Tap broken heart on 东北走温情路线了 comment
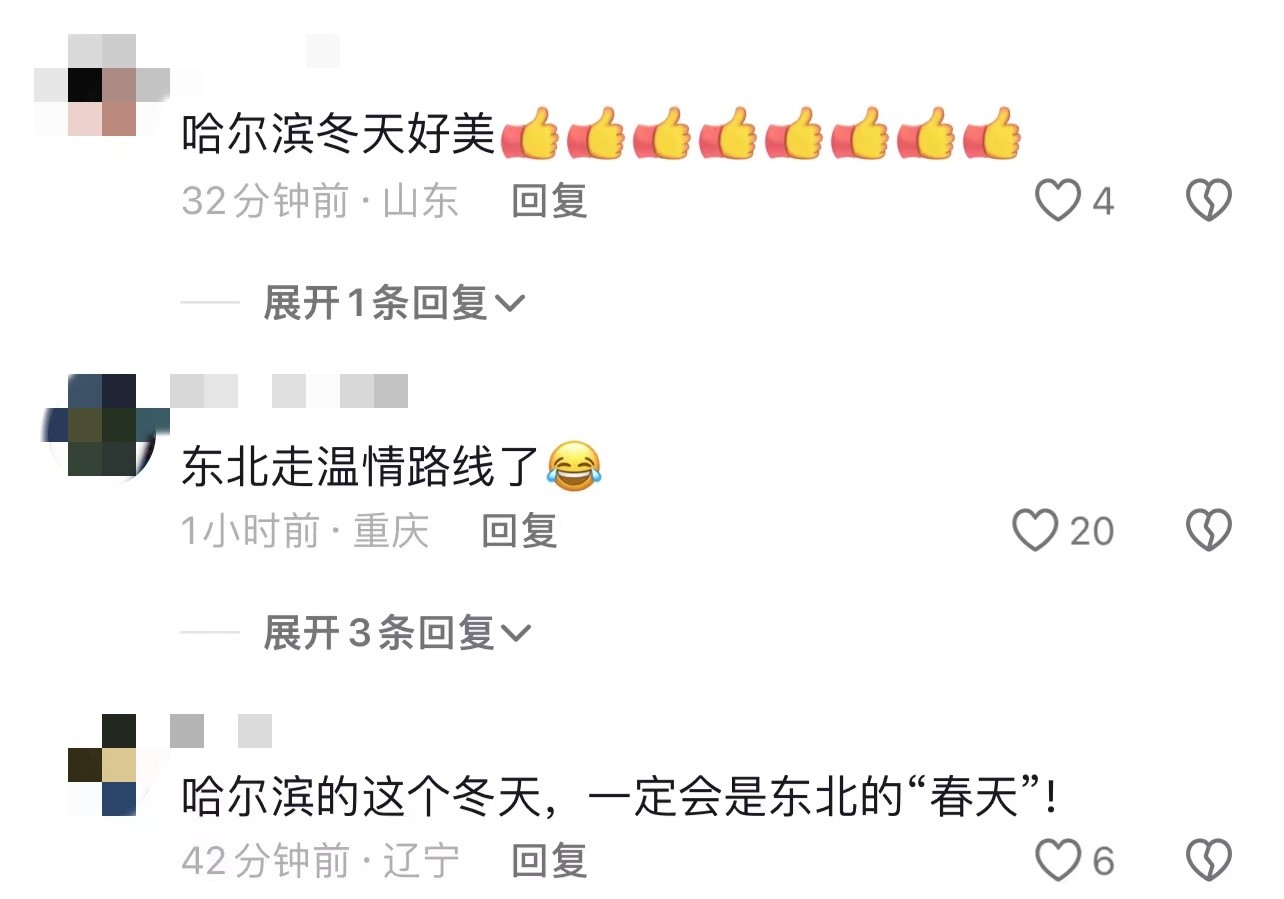Image resolution: width=1284 pixels, height=899 pixels. coord(1208,530)
